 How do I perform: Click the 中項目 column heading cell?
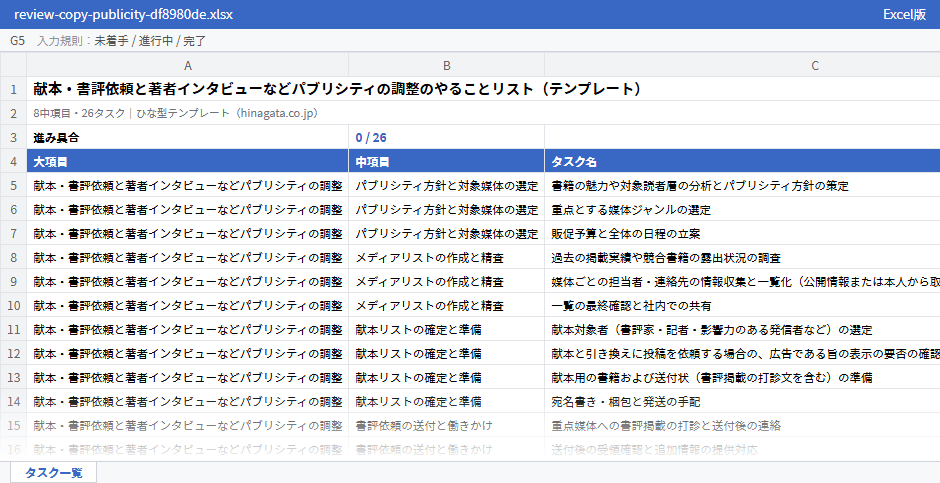click(447, 161)
